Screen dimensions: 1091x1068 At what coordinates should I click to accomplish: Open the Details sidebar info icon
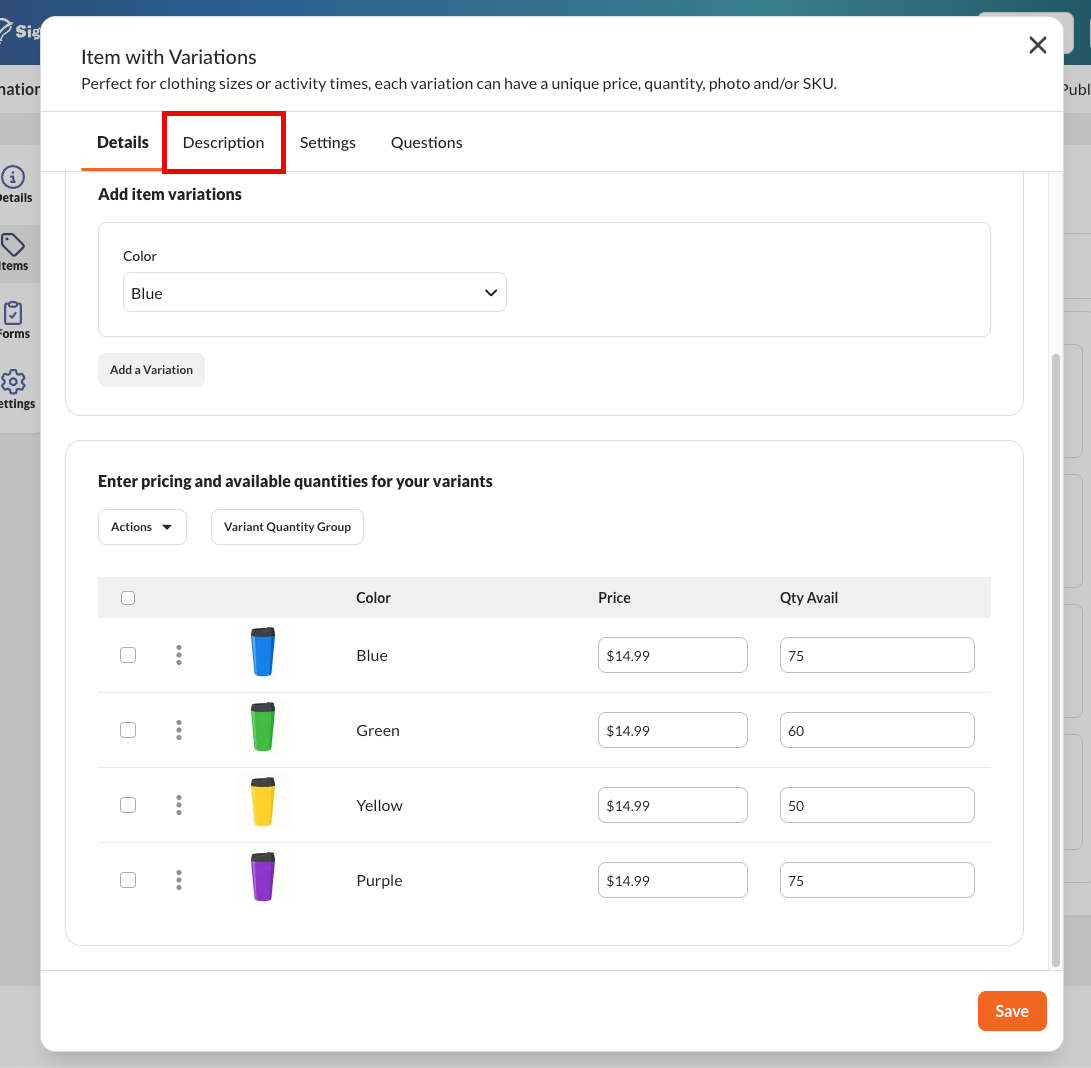point(13,177)
